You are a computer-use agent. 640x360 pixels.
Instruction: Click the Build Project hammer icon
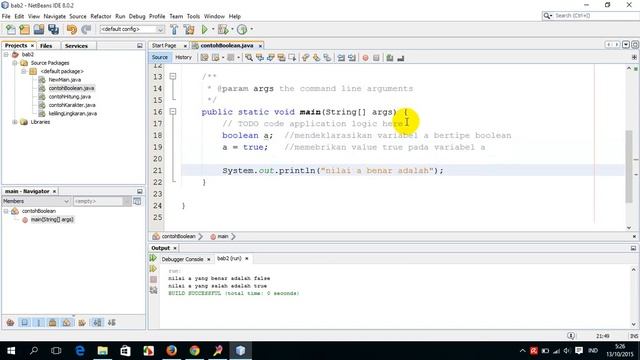174,29
